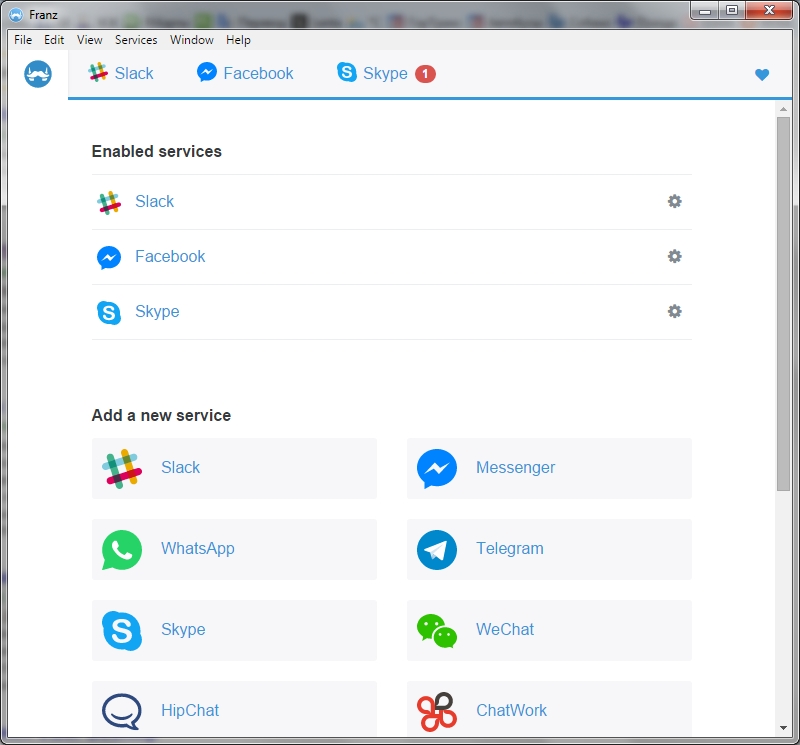Screen dimensions: 800x745
Task: Open the Window menu
Action: [x=191, y=40]
